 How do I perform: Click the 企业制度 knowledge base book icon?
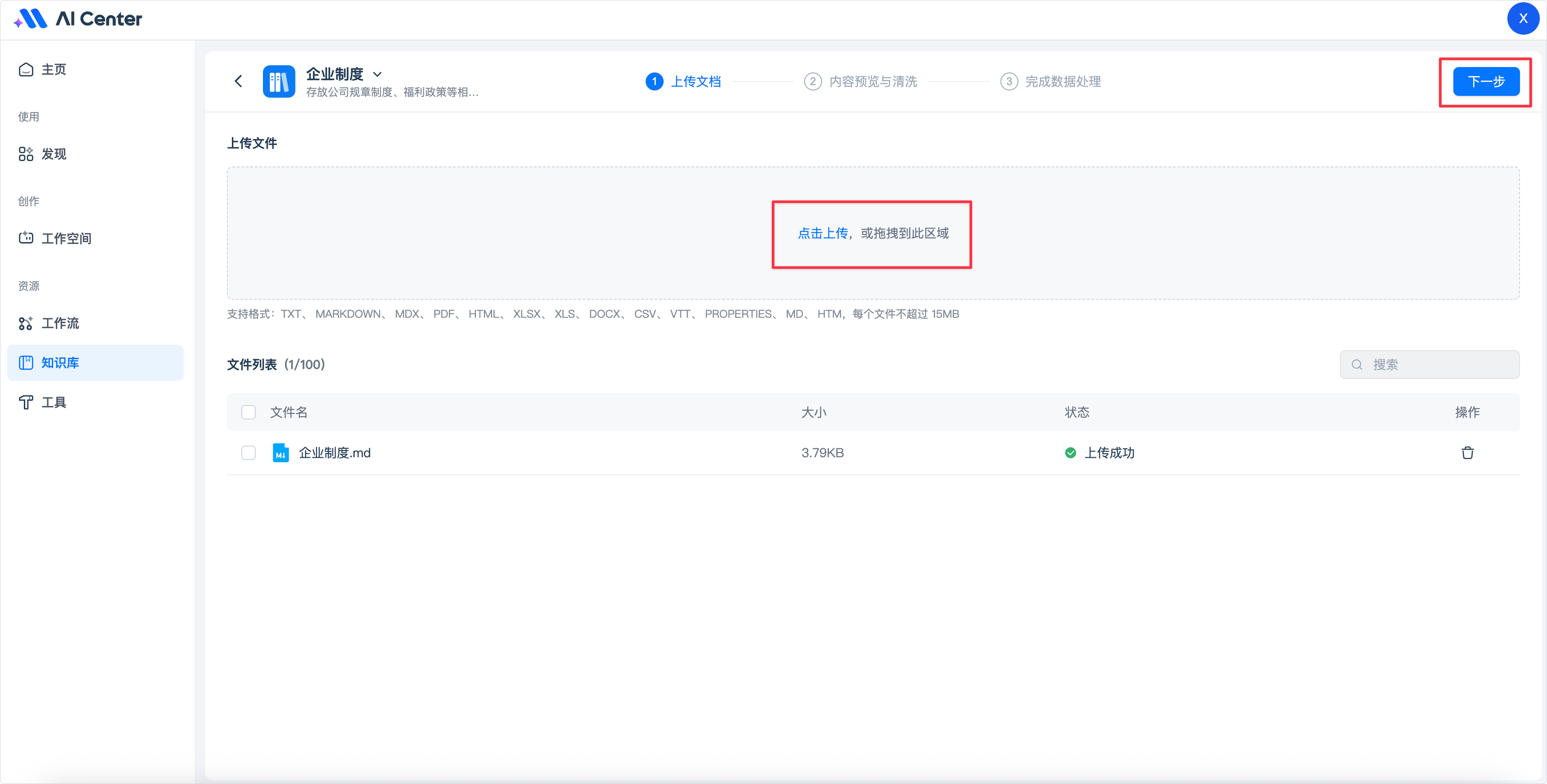click(x=279, y=81)
